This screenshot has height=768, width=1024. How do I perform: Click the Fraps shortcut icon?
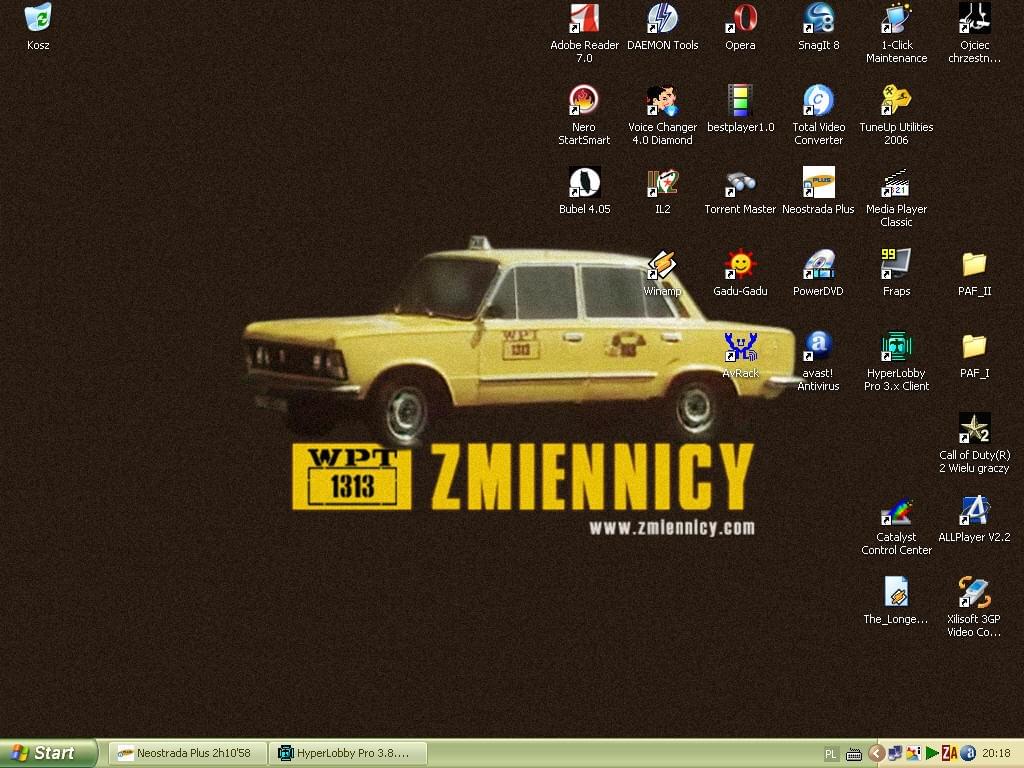(896, 265)
